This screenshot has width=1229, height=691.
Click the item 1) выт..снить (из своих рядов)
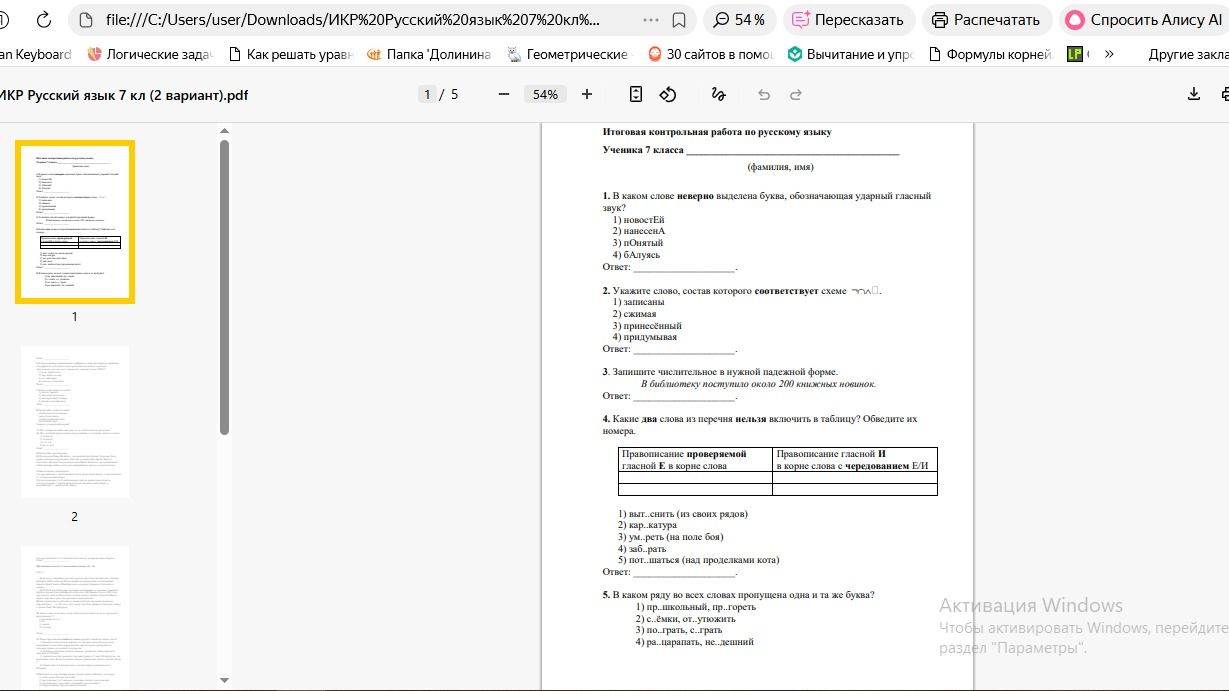point(683,514)
